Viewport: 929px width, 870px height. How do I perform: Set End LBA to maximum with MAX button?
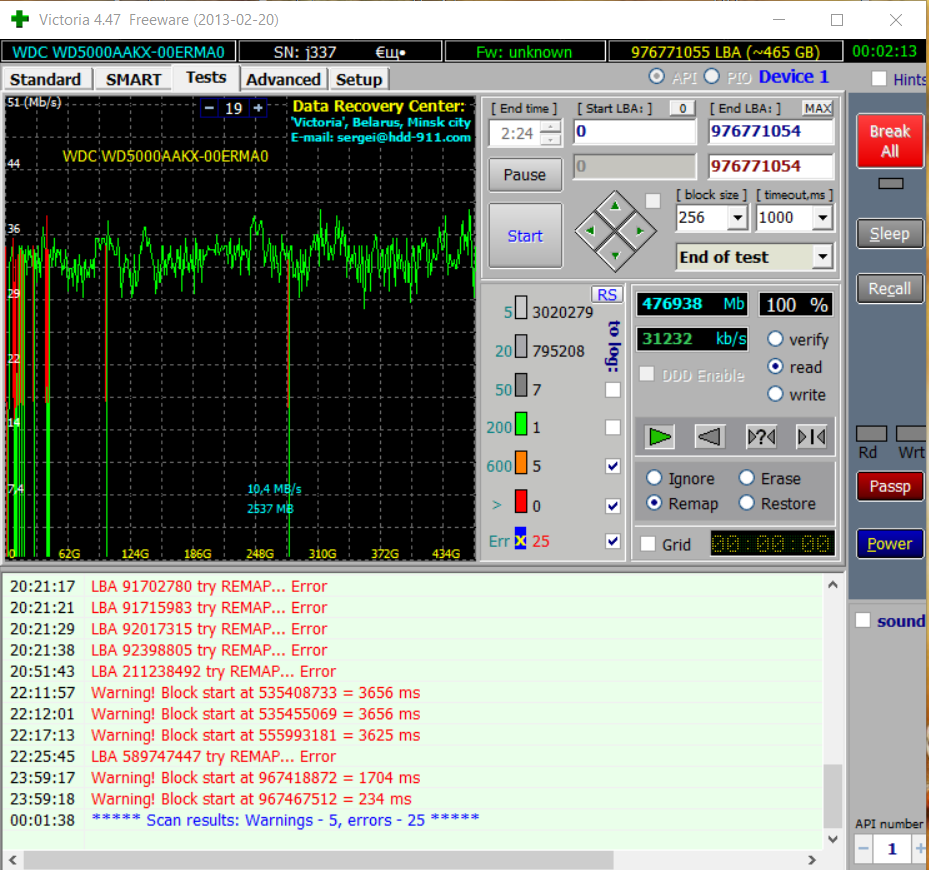pos(818,108)
